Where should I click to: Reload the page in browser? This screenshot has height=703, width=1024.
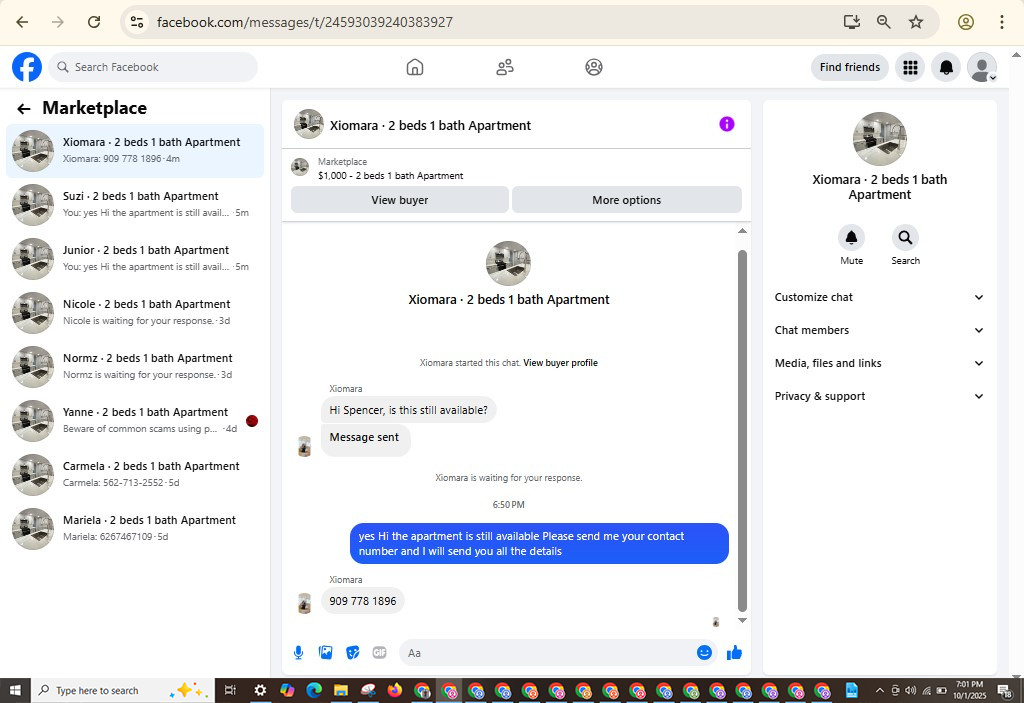[94, 22]
